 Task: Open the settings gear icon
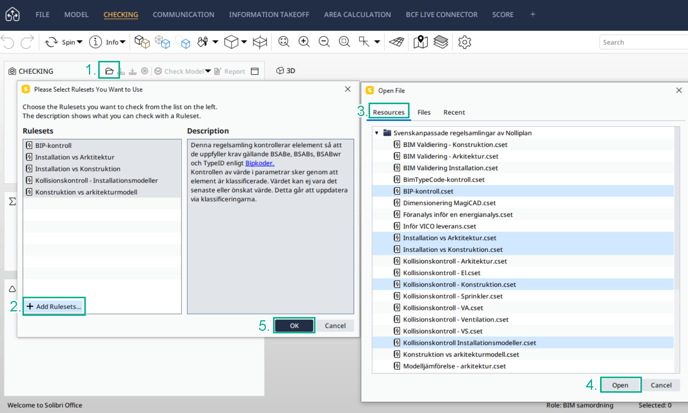(464, 42)
